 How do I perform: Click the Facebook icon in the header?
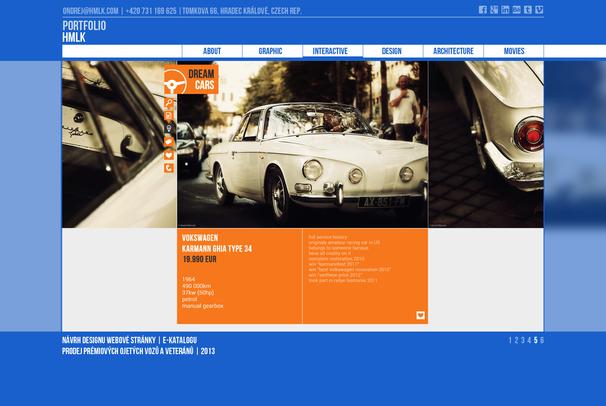point(482,10)
